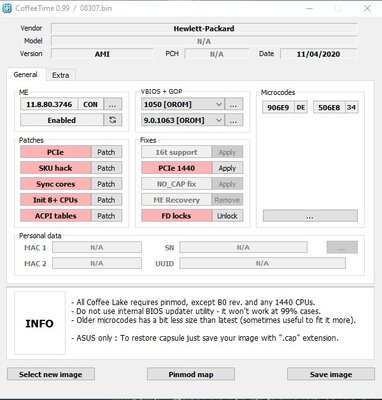The width and height of the screenshot is (382, 400).
Task: Click the ME state refresh icon
Action: click(x=113, y=120)
